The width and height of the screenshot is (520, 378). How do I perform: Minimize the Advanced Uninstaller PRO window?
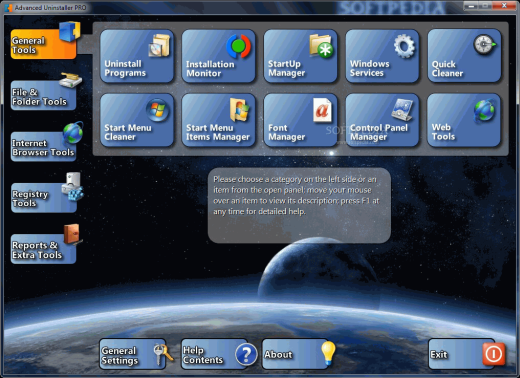point(471,6)
